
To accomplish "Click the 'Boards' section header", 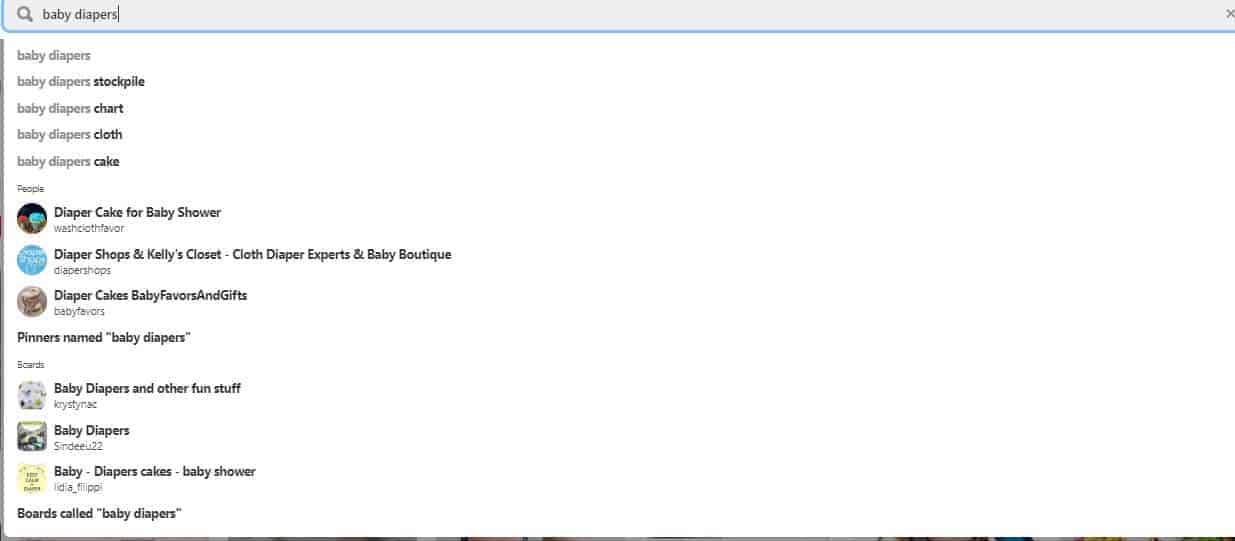I will pyautogui.click(x=30, y=364).
